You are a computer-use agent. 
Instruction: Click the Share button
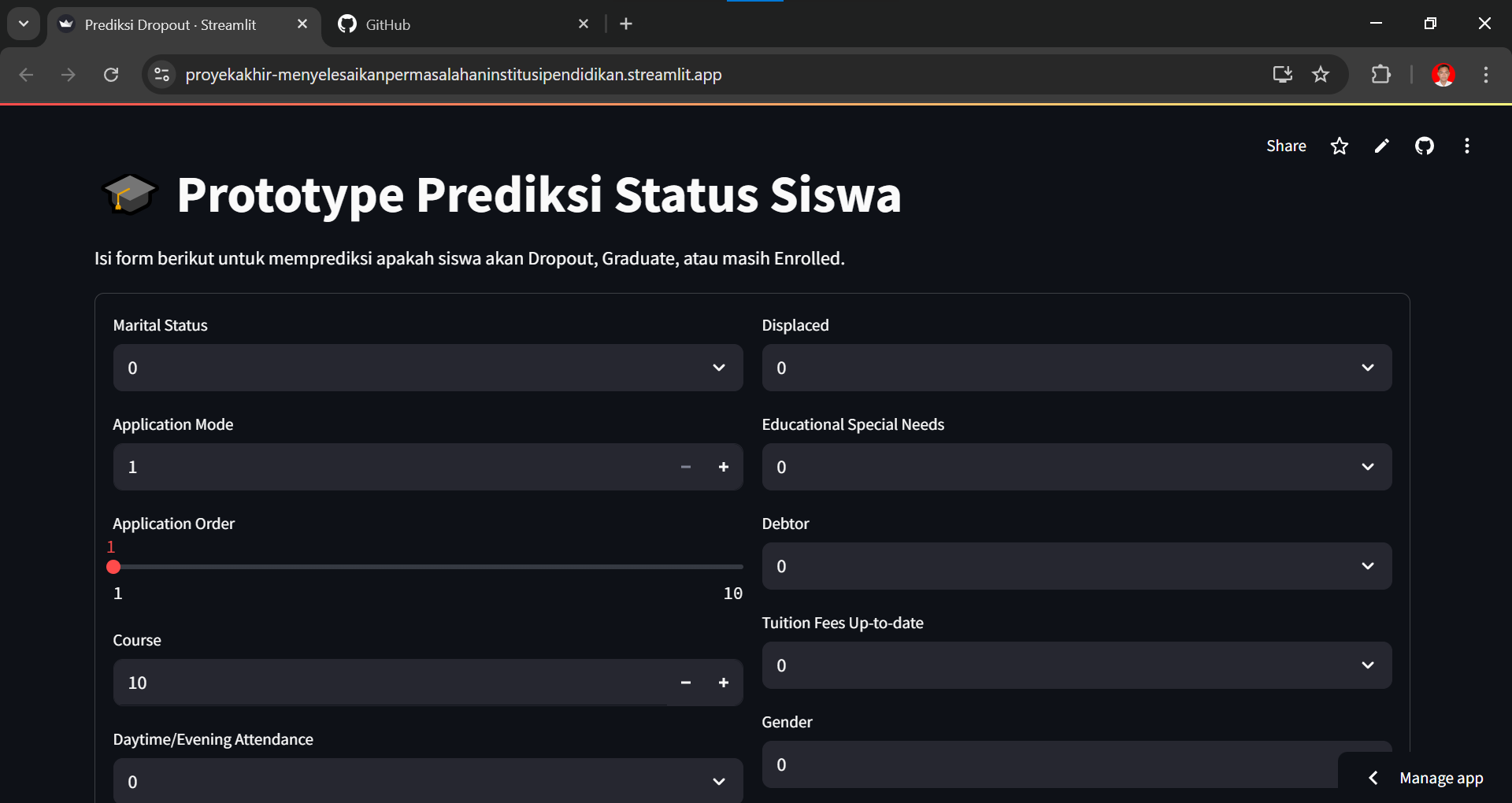pyautogui.click(x=1285, y=146)
